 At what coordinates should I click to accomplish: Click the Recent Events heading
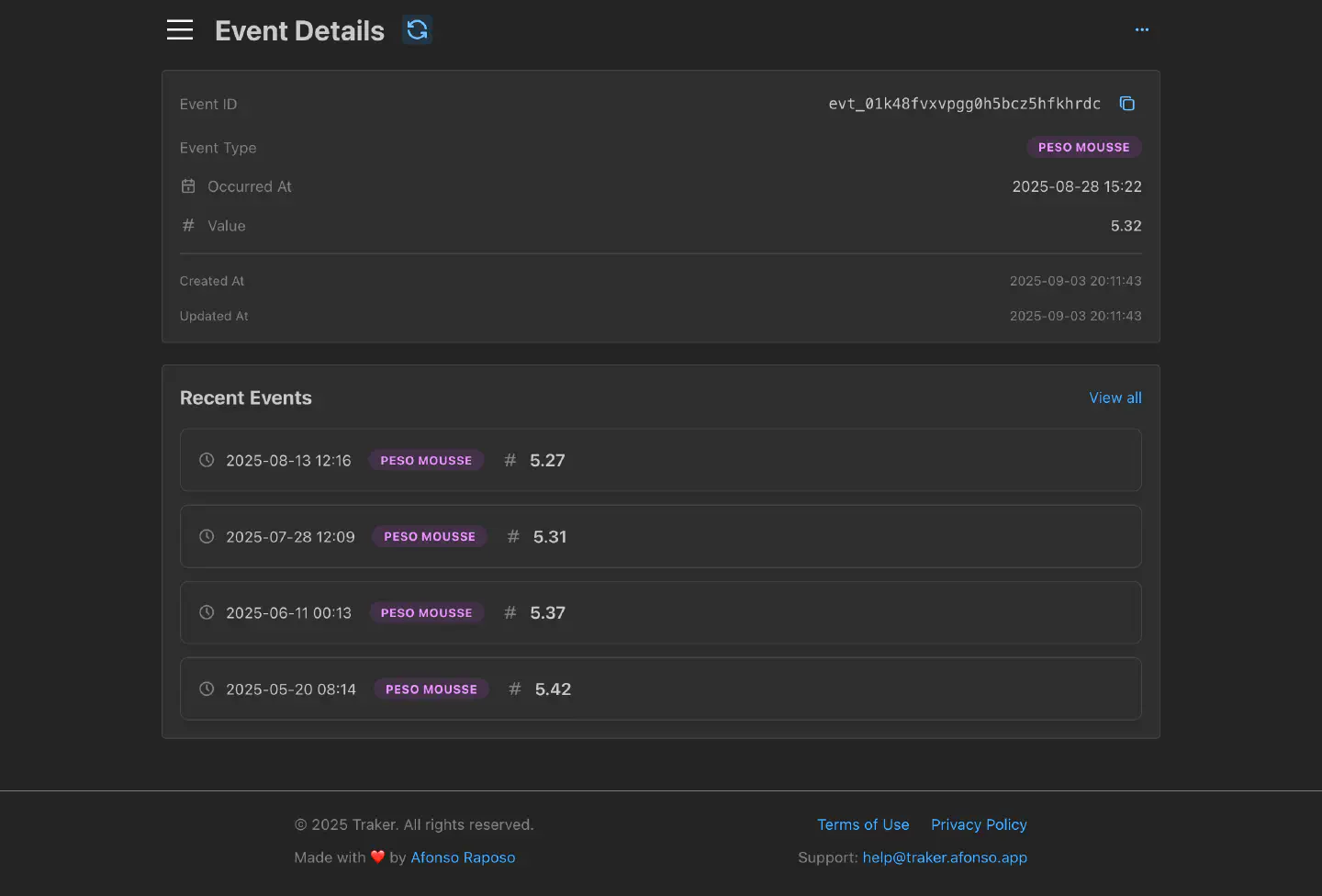pyautogui.click(x=246, y=398)
